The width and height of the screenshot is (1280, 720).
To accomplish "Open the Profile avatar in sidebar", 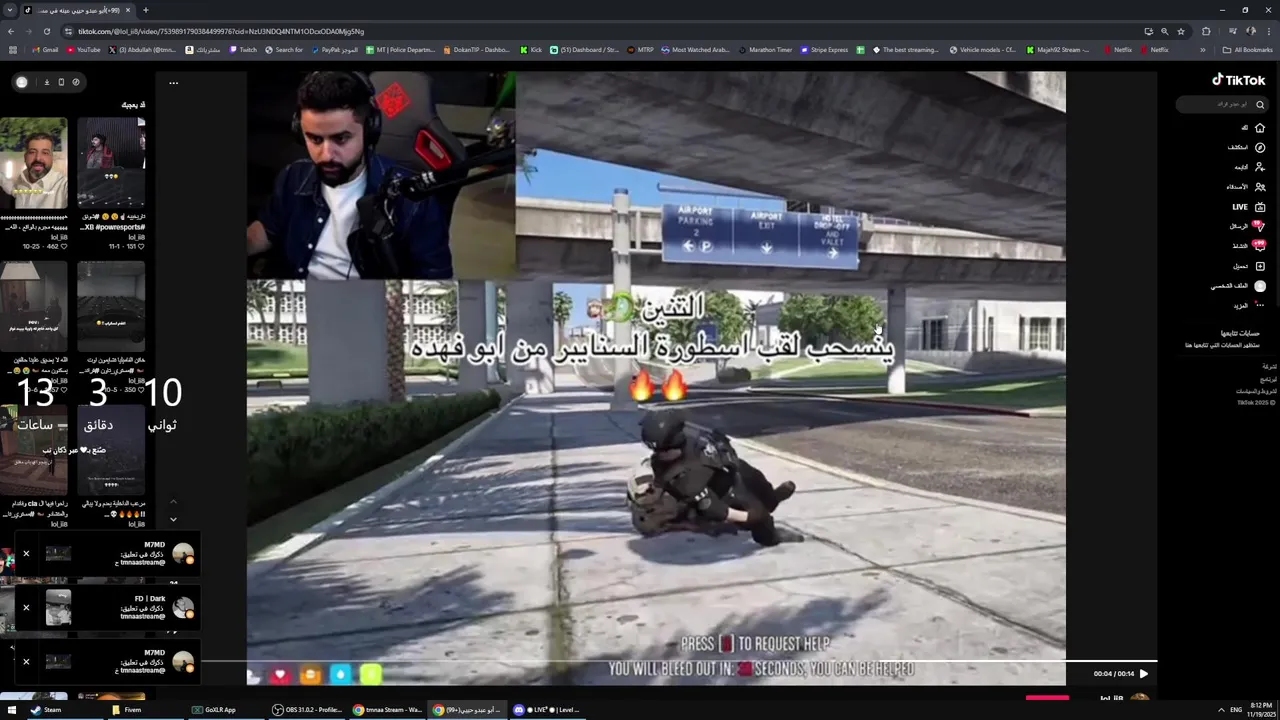I will 1260,286.
